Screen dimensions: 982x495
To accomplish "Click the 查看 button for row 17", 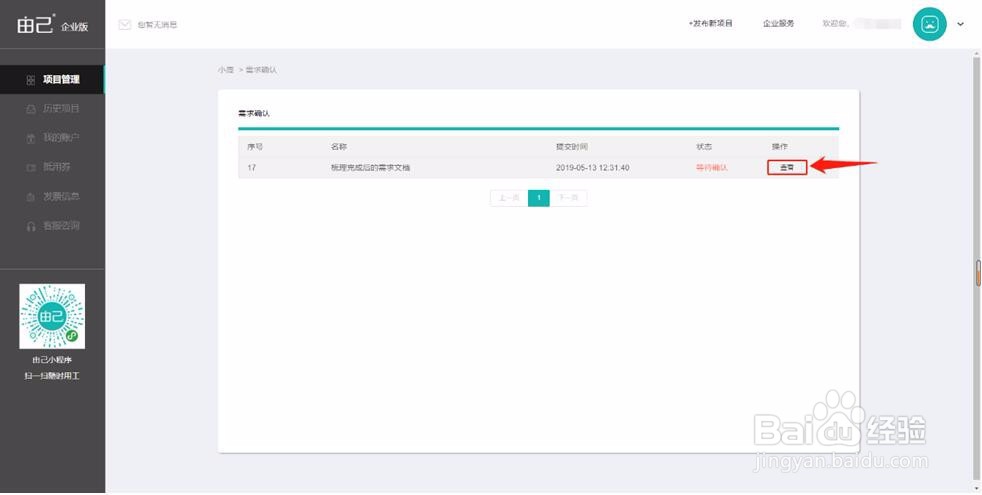I will click(x=787, y=168).
